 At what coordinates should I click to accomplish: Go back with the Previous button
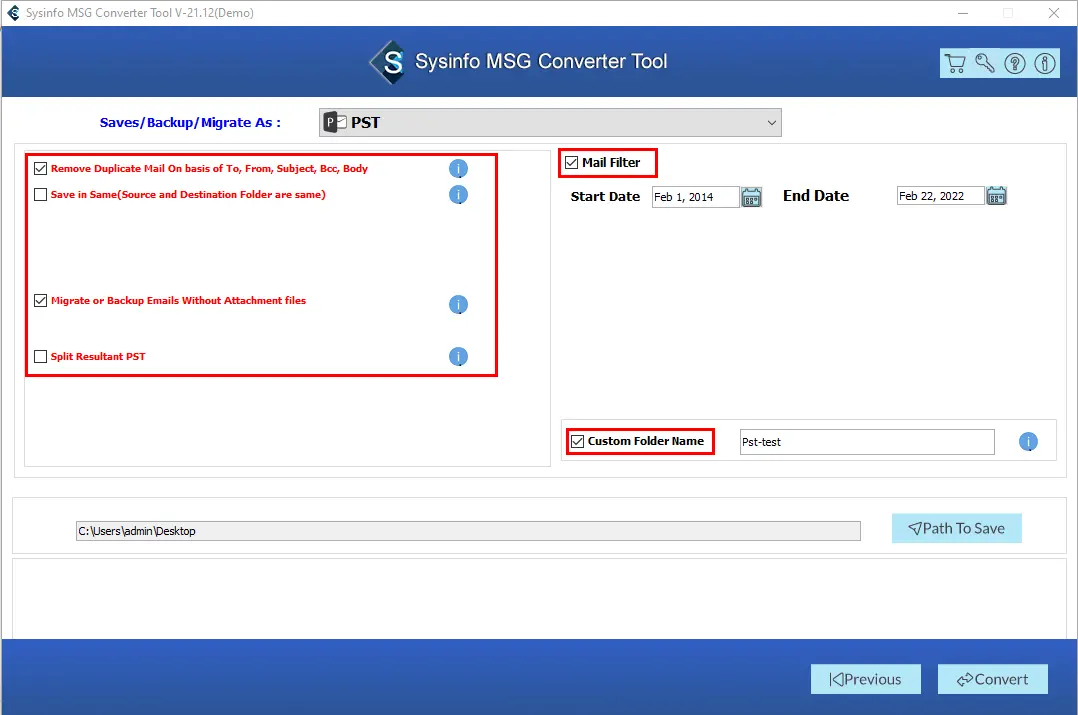click(x=865, y=680)
